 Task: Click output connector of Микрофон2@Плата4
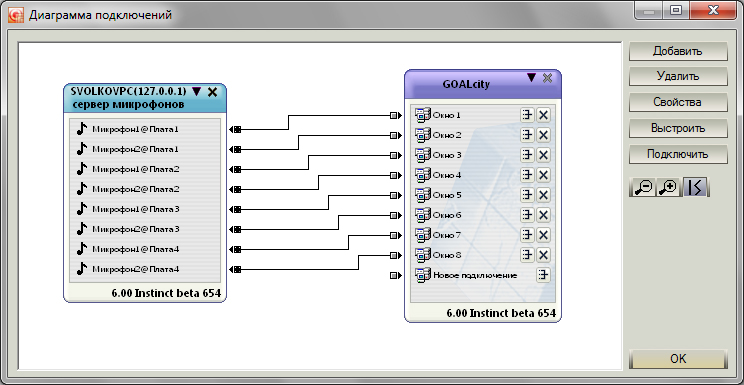click(x=235, y=269)
